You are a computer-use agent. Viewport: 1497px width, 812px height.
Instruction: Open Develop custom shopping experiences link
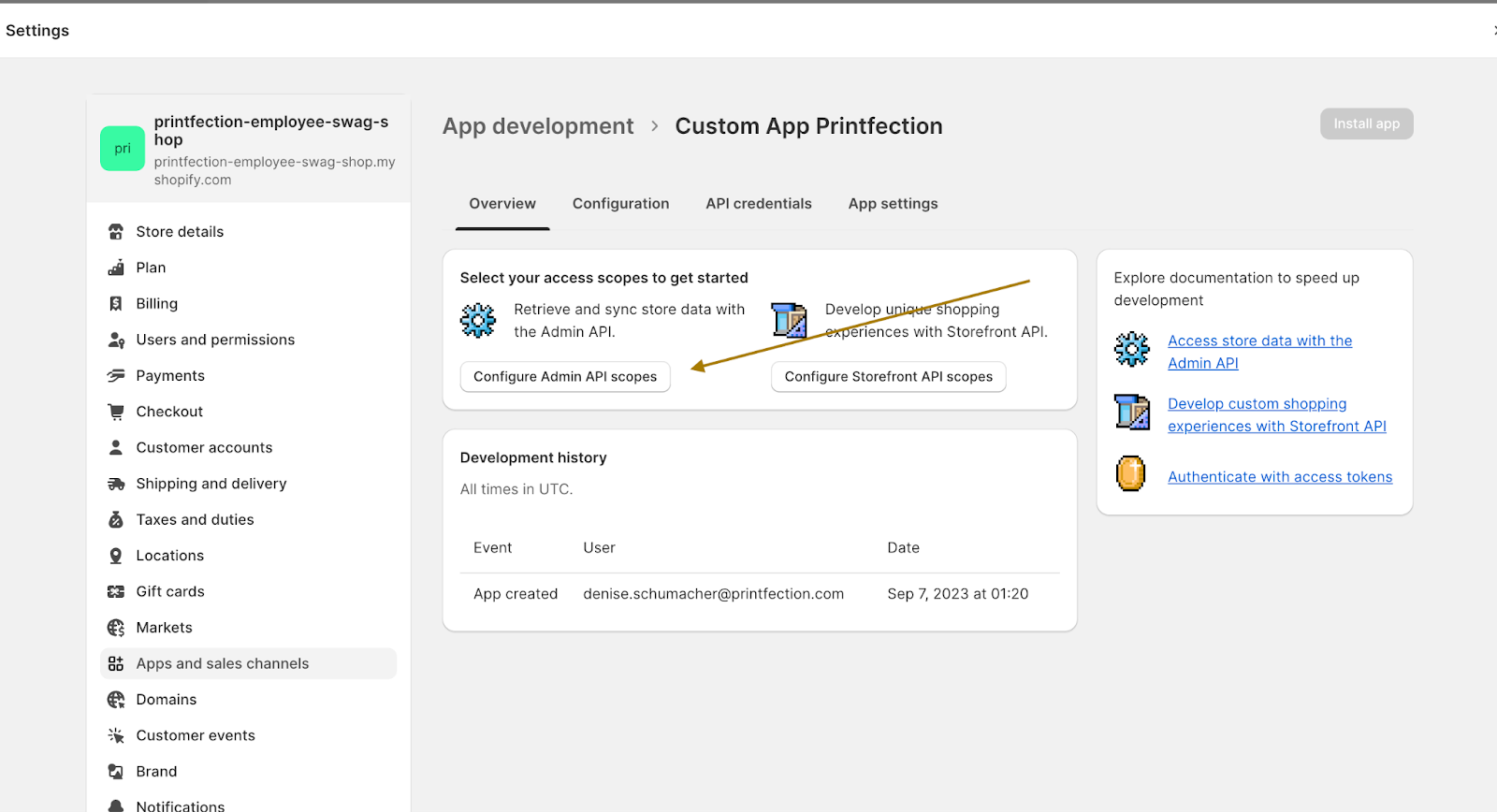1277,414
